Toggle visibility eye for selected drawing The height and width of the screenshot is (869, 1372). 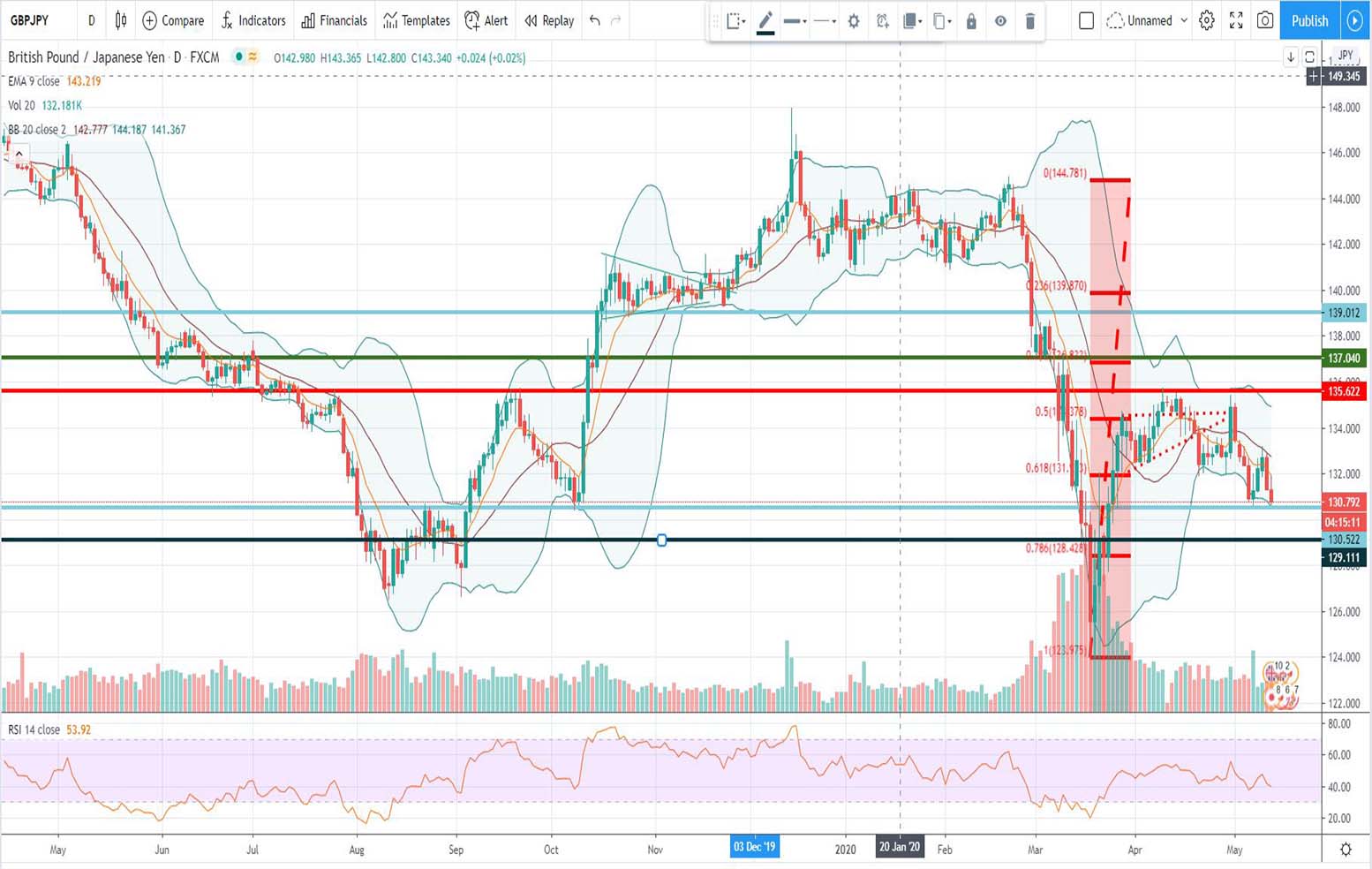1000,21
